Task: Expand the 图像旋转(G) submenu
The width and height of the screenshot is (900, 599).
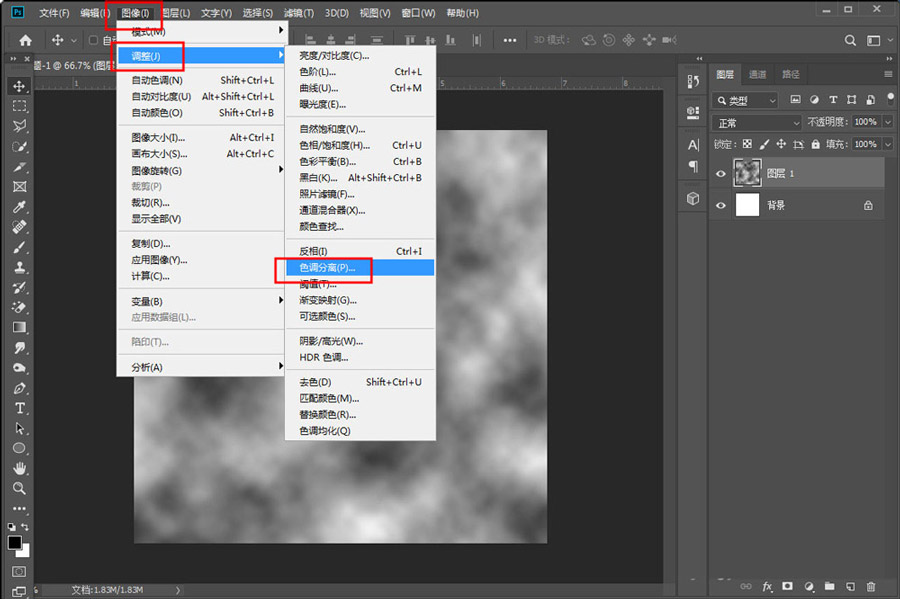Action: pyautogui.click(x=200, y=170)
